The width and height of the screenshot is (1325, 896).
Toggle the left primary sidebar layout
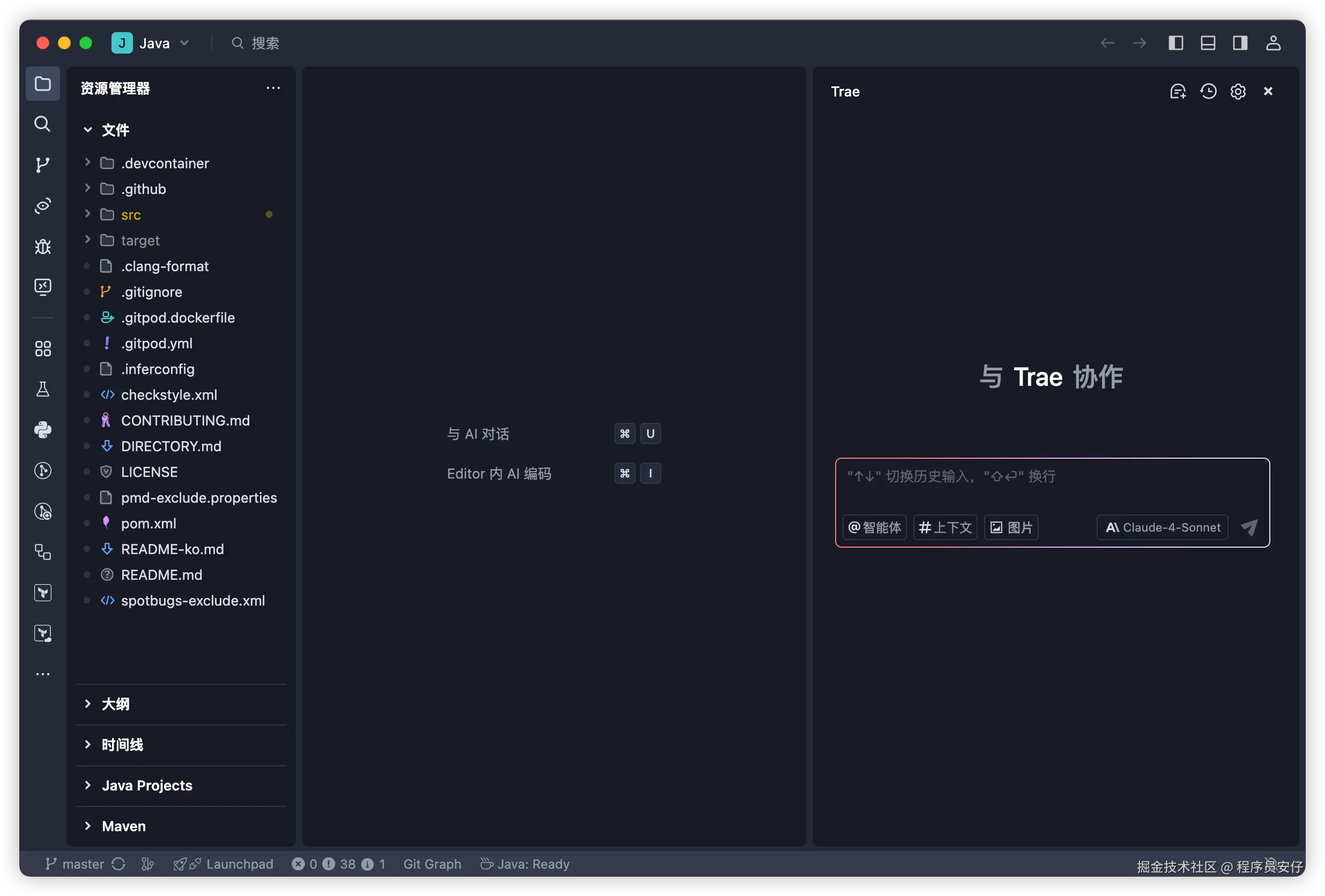click(1175, 43)
